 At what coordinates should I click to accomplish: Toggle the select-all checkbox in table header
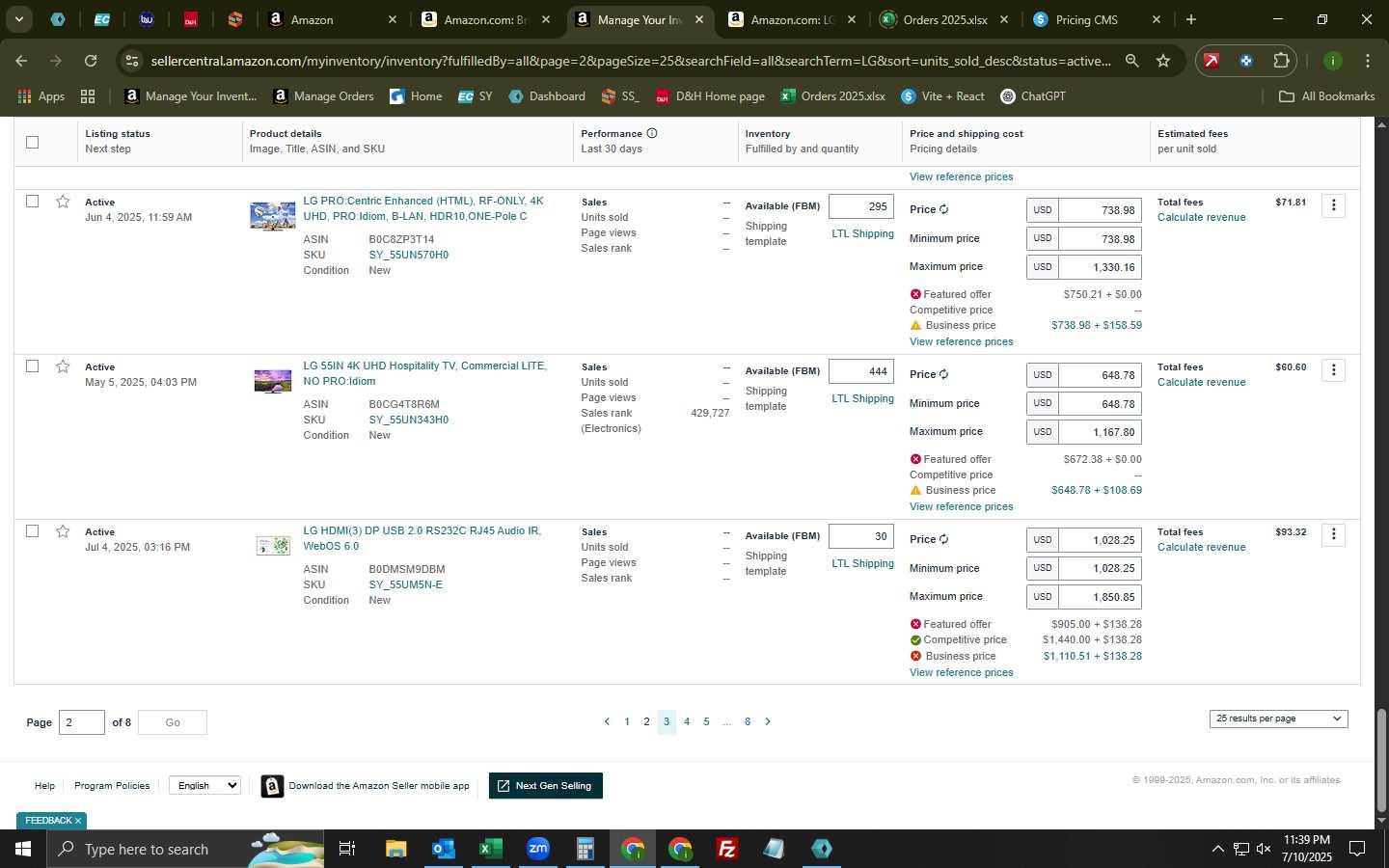32,142
